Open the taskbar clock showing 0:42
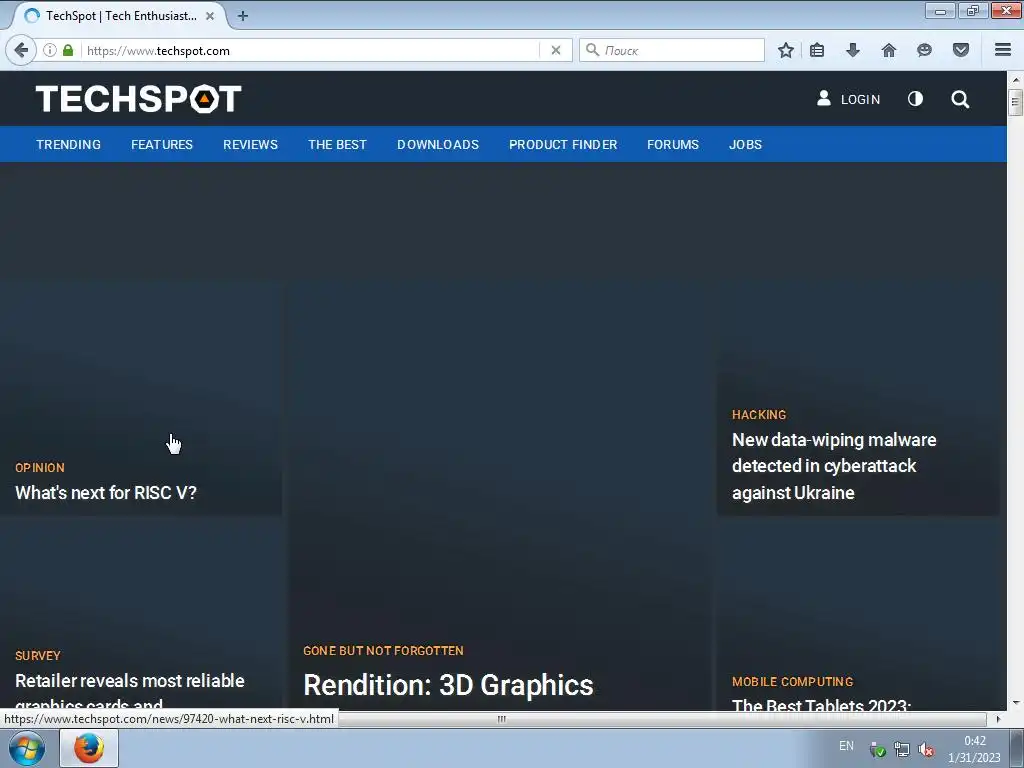1024x768 pixels. click(x=974, y=749)
